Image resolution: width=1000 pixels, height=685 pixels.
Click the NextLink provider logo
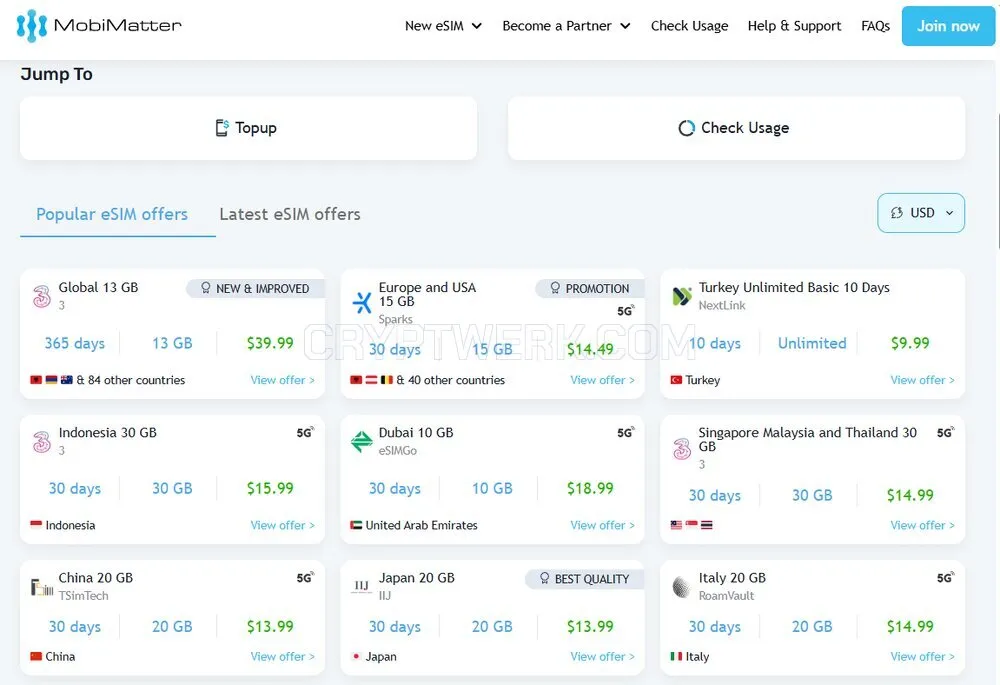(682, 296)
